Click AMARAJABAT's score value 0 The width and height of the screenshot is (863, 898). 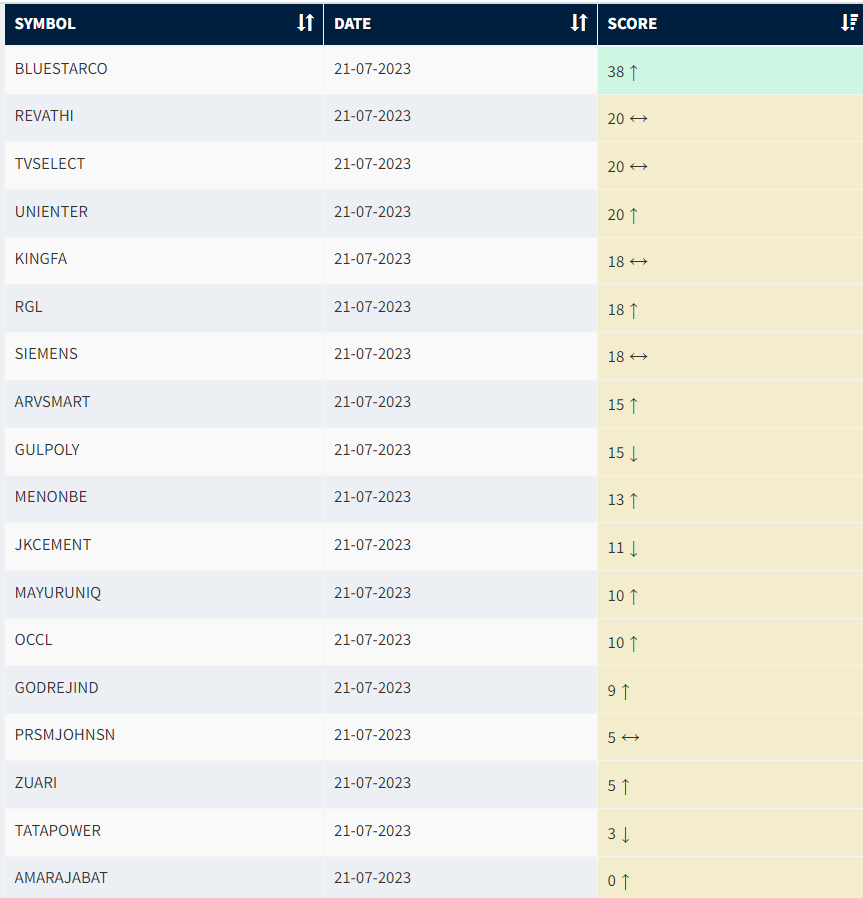pyautogui.click(x=612, y=881)
